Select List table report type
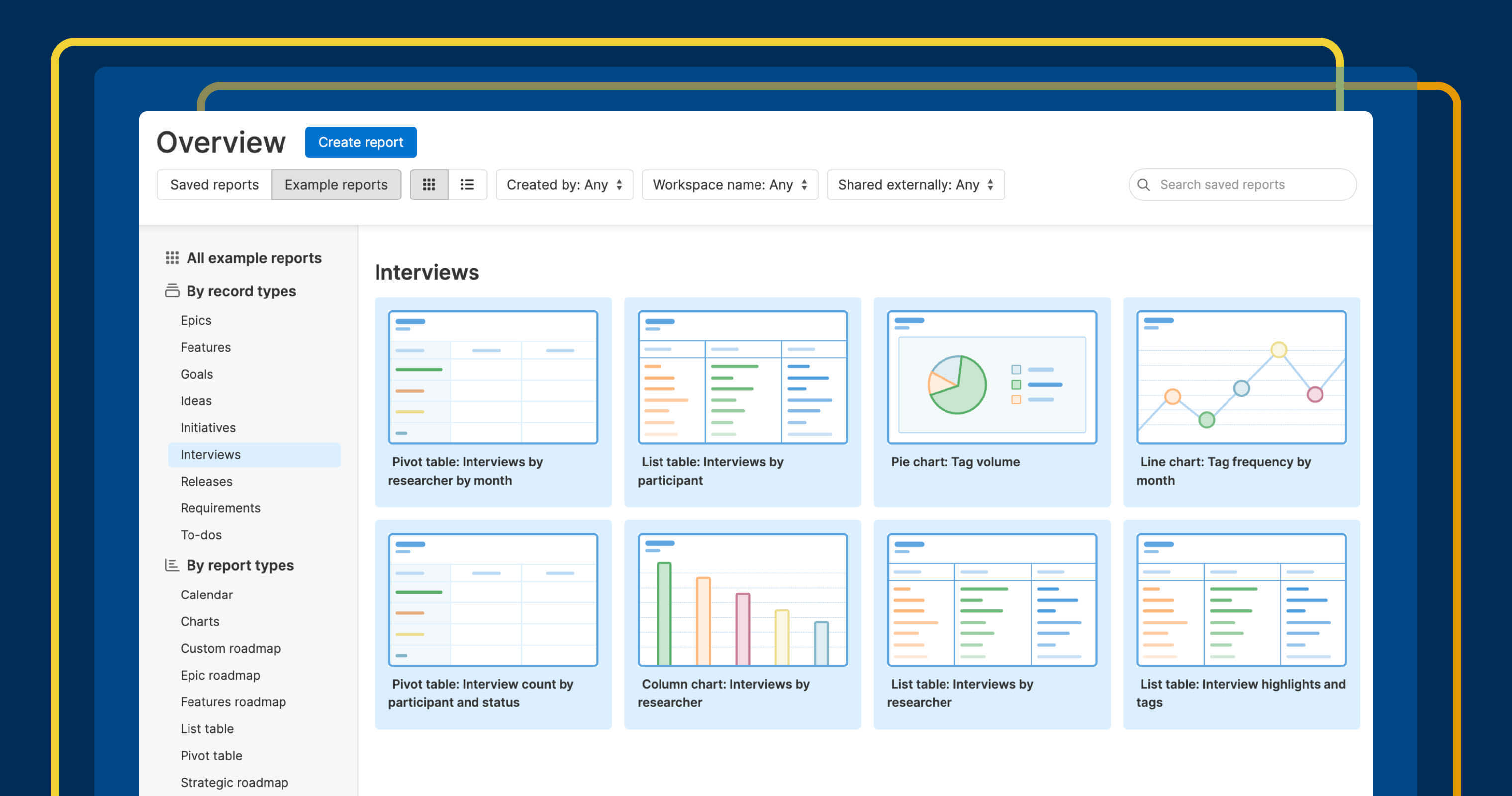This screenshot has width=1512, height=796. (x=206, y=728)
